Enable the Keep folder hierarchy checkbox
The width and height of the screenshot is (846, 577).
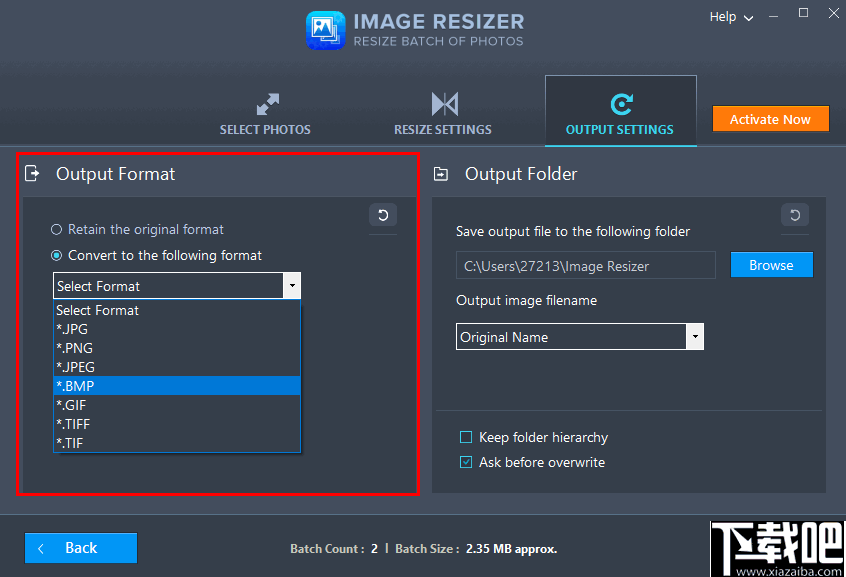coord(465,437)
